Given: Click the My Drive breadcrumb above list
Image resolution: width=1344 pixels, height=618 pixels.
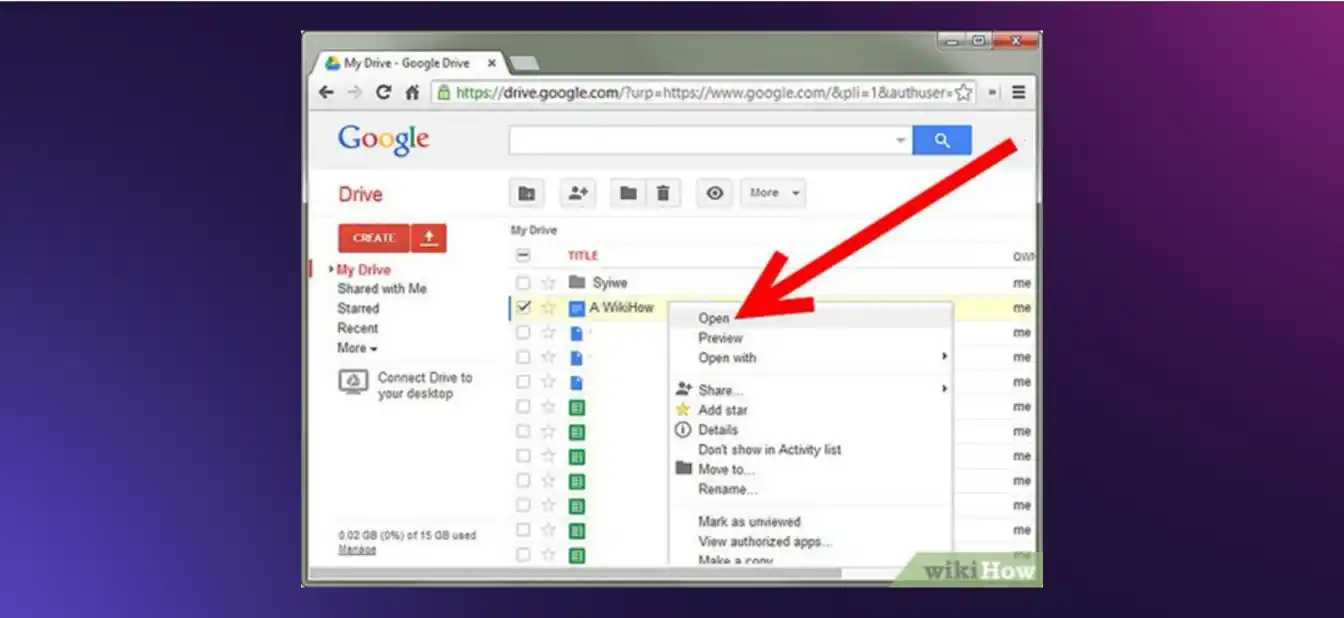Looking at the screenshot, I should tap(534, 230).
